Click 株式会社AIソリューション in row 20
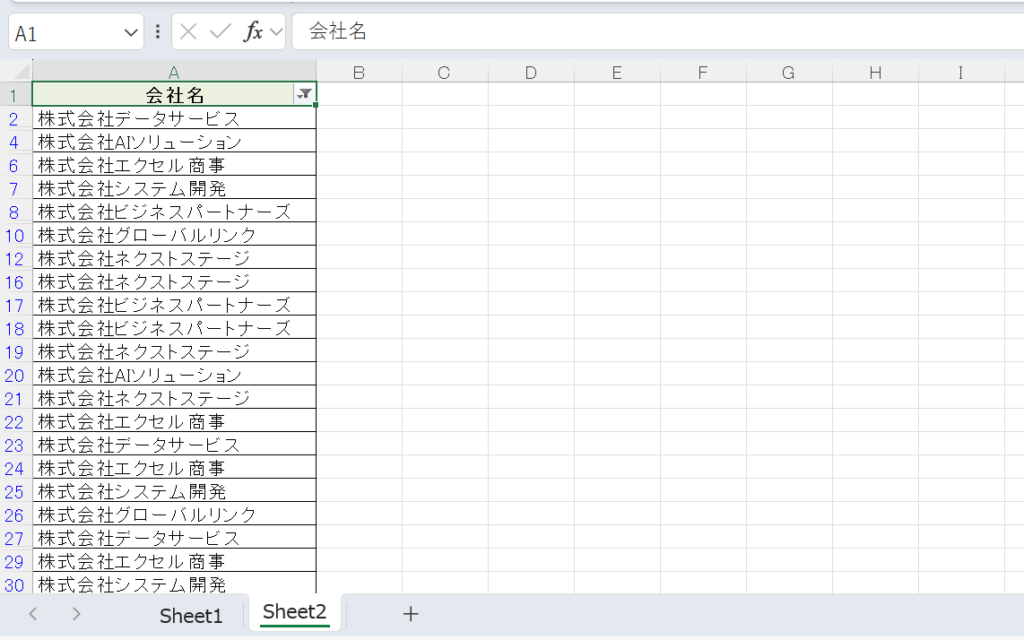1024x640 pixels. pos(174,375)
